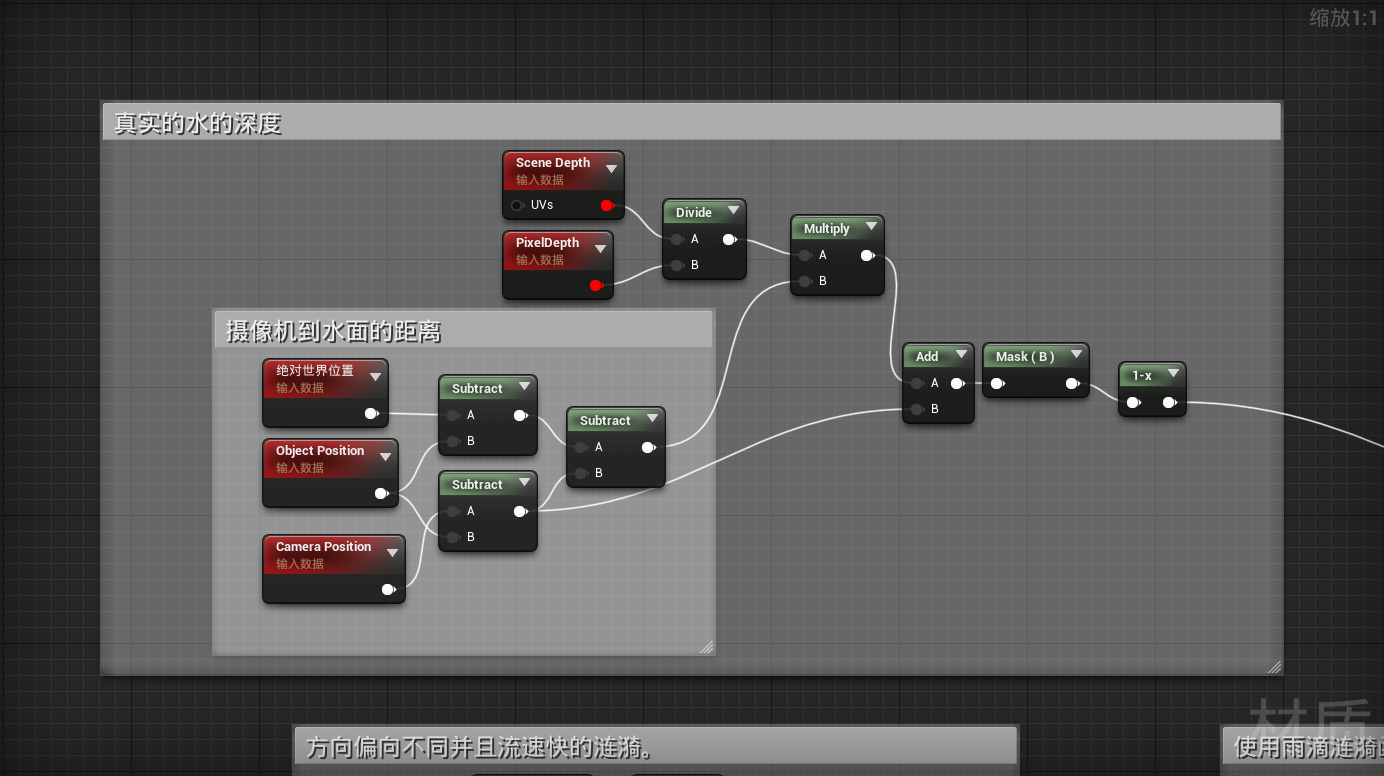
Task: Select the 摄像机到水面的距离 comment header
Action: tap(463, 330)
